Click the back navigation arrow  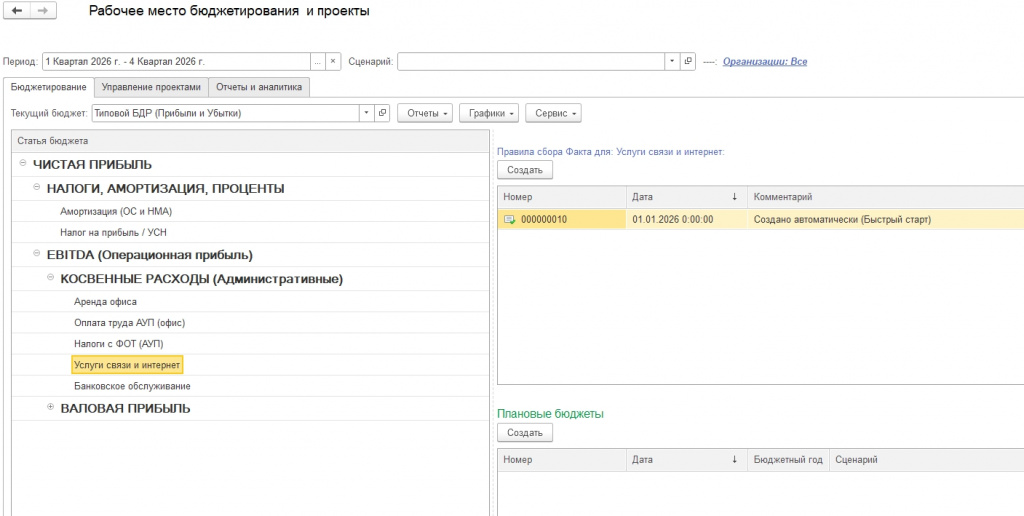[x=17, y=11]
